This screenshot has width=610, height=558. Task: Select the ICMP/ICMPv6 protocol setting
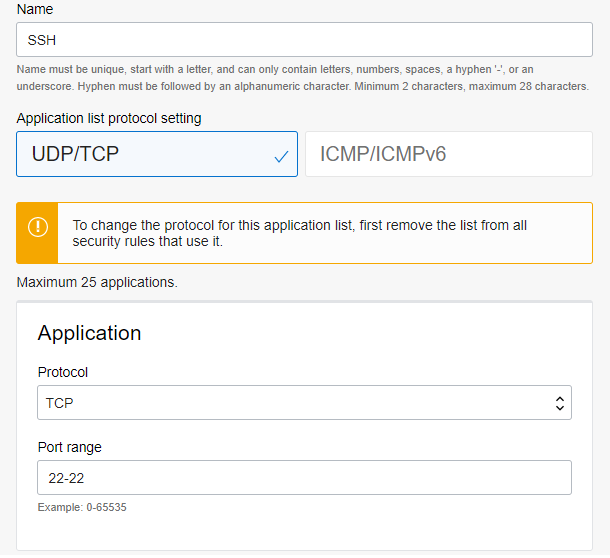(448, 154)
